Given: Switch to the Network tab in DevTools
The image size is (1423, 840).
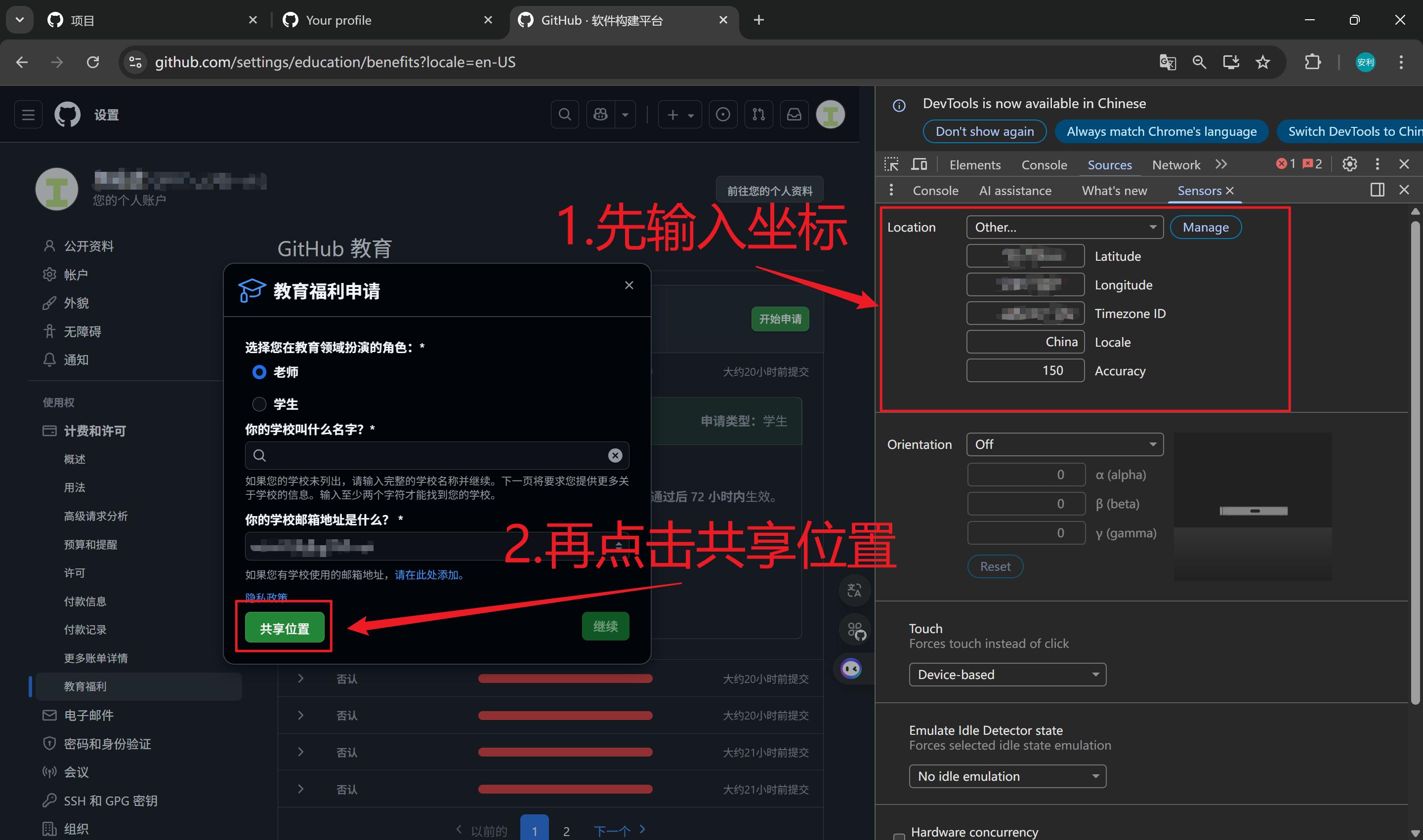Looking at the screenshot, I should pyautogui.click(x=1175, y=165).
